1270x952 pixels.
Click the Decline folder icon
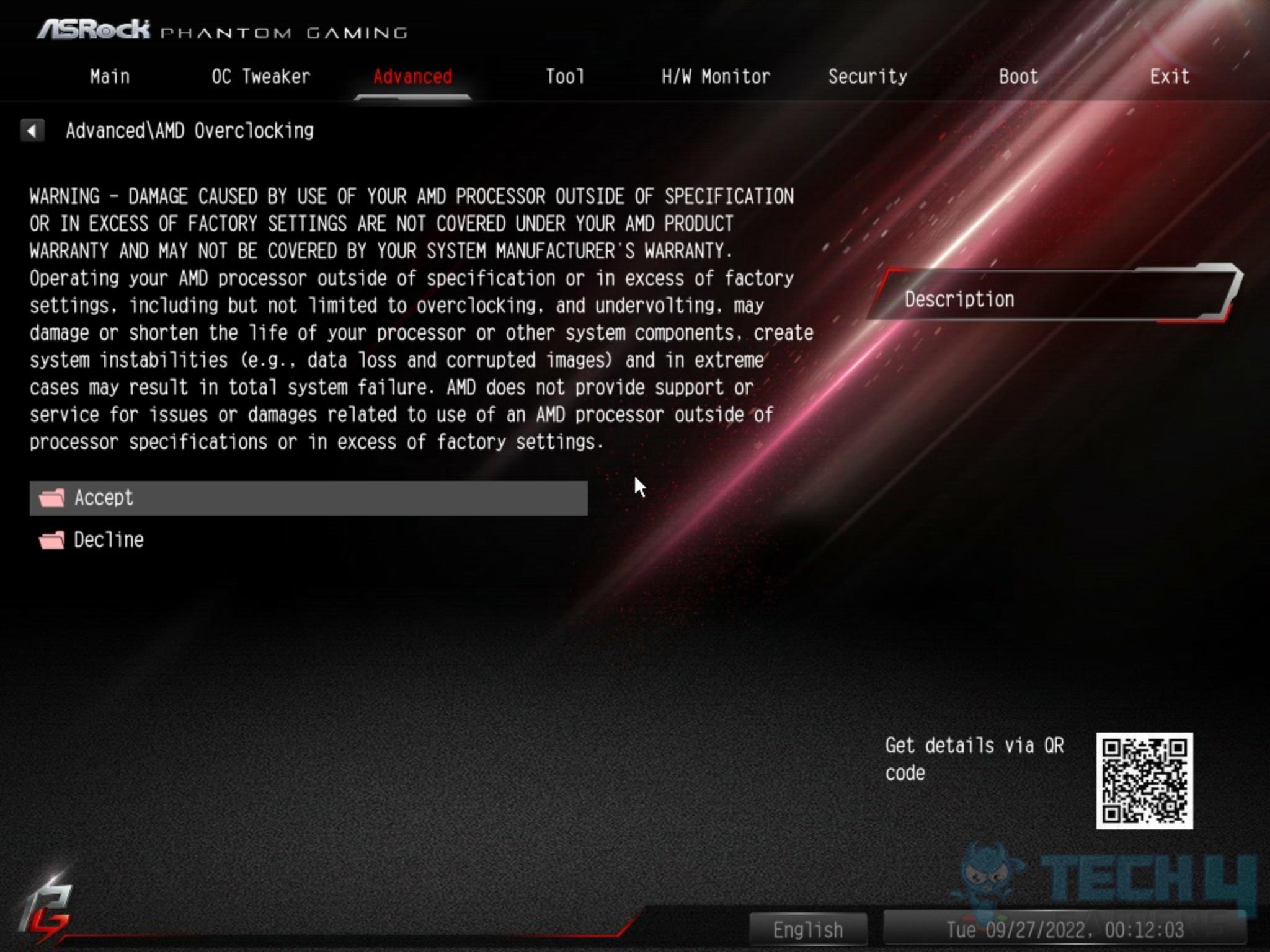pyautogui.click(x=51, y=539)
